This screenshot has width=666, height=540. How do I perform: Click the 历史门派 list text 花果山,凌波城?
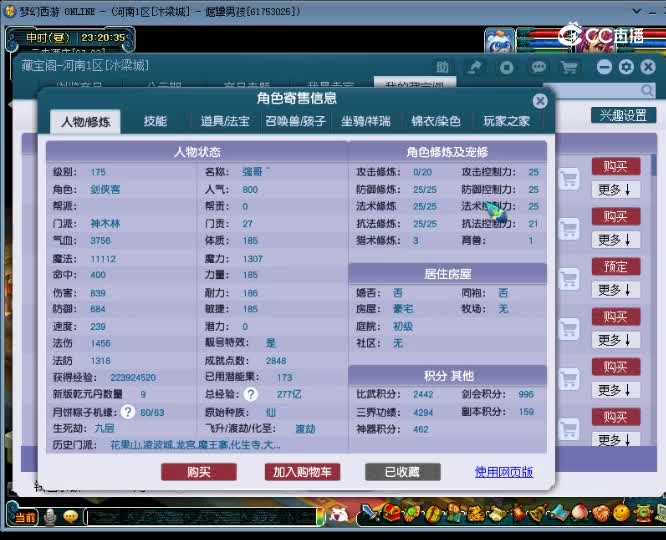click(x=195, y=445)
